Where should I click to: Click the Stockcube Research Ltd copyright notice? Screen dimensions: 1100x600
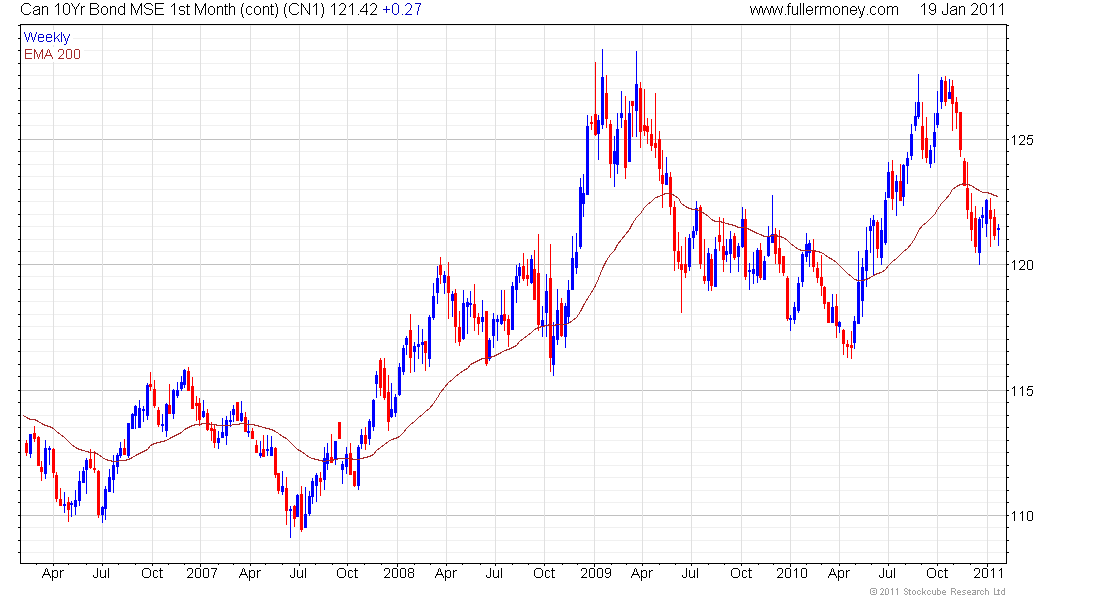(x=937, y=592)
